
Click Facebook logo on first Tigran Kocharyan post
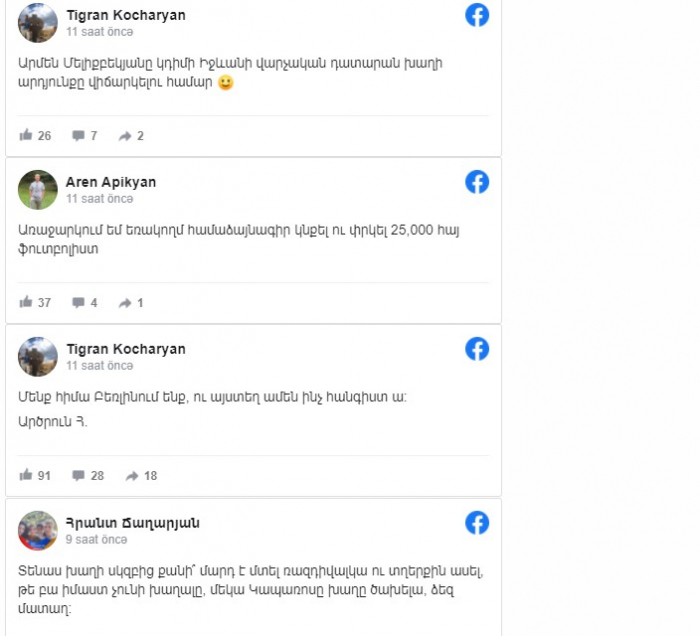[477, 15]
